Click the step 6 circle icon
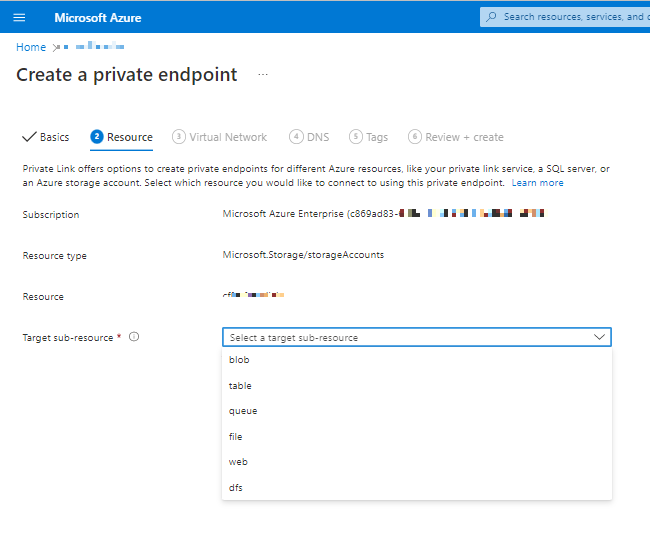 [x=415, y=136]
